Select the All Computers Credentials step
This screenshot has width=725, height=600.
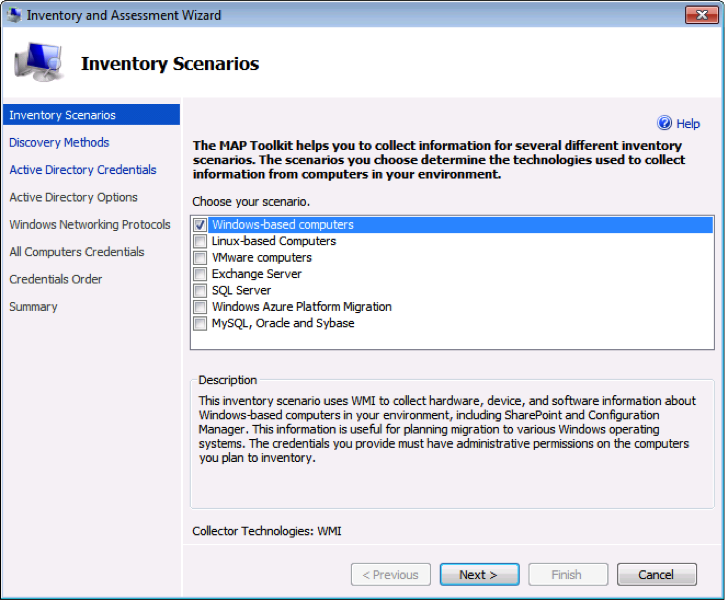point(77,251)
